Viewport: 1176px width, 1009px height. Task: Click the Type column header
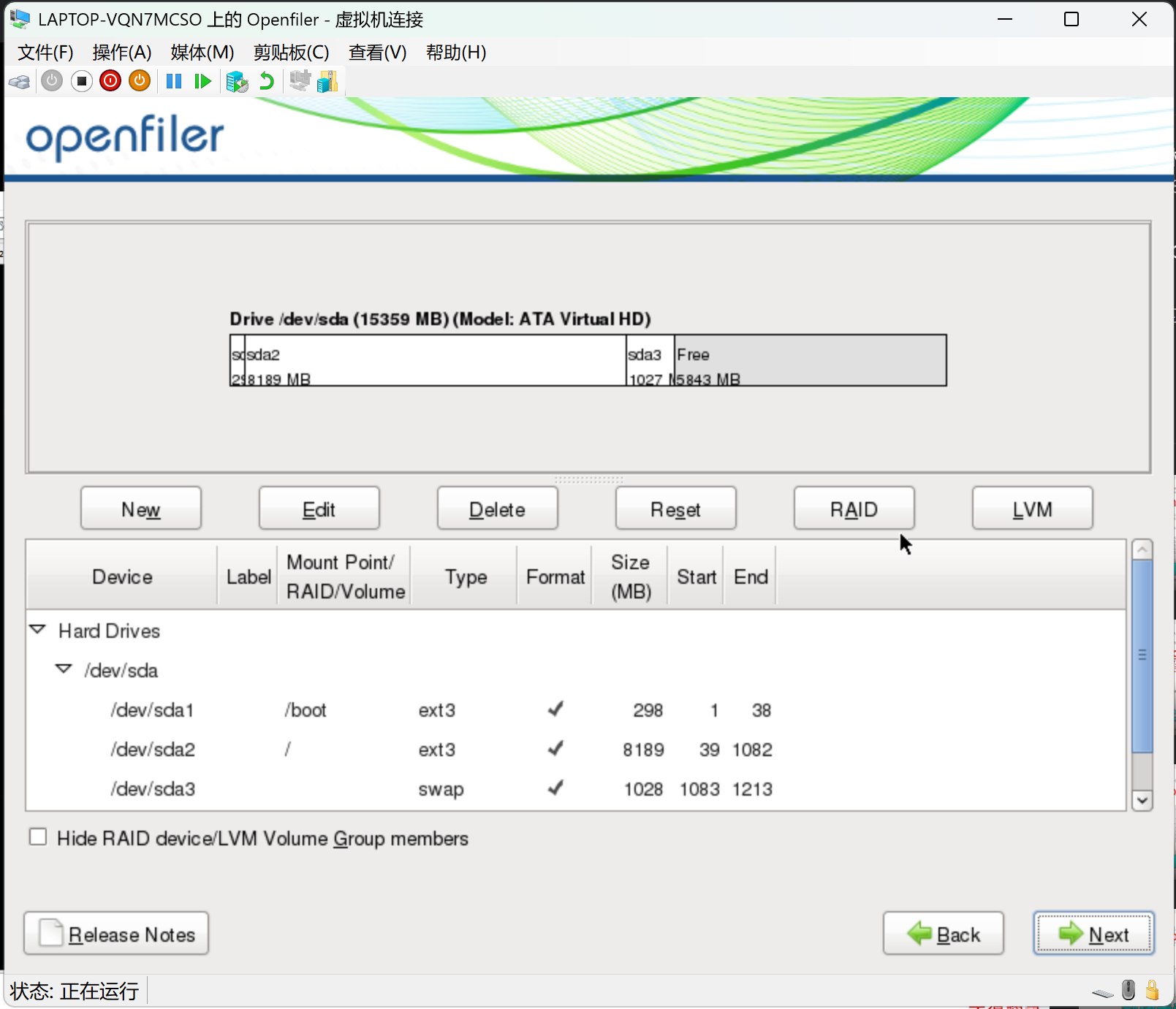click(x=465, y=576)
